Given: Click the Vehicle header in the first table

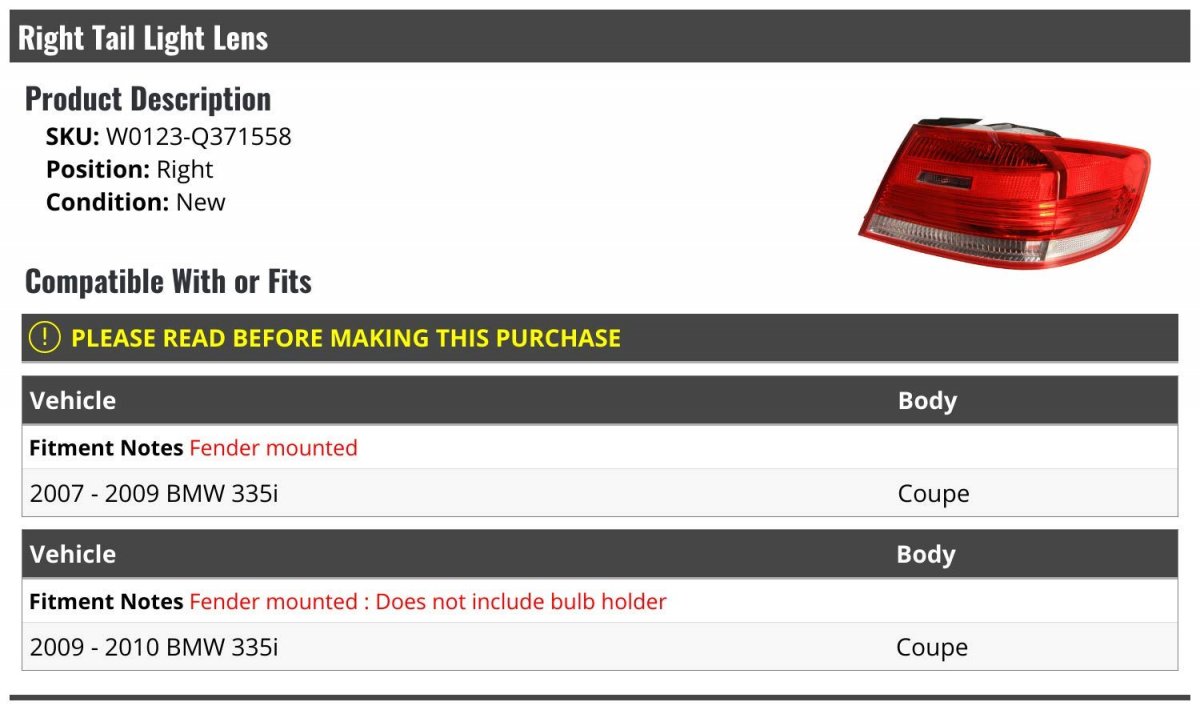Looking at the screenshot, I should pos(73,401).
